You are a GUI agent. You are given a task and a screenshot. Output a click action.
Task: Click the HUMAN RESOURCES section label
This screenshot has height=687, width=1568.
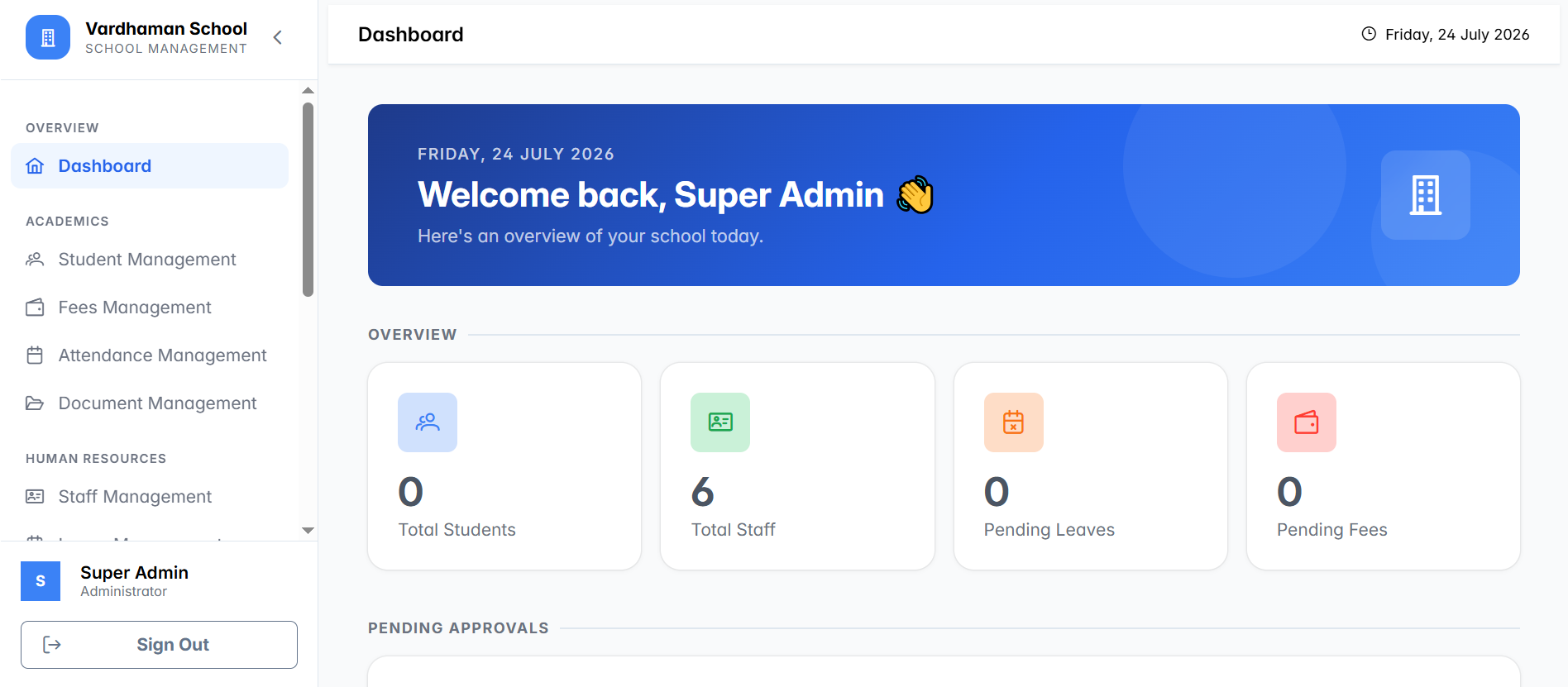tap(96, 459)
